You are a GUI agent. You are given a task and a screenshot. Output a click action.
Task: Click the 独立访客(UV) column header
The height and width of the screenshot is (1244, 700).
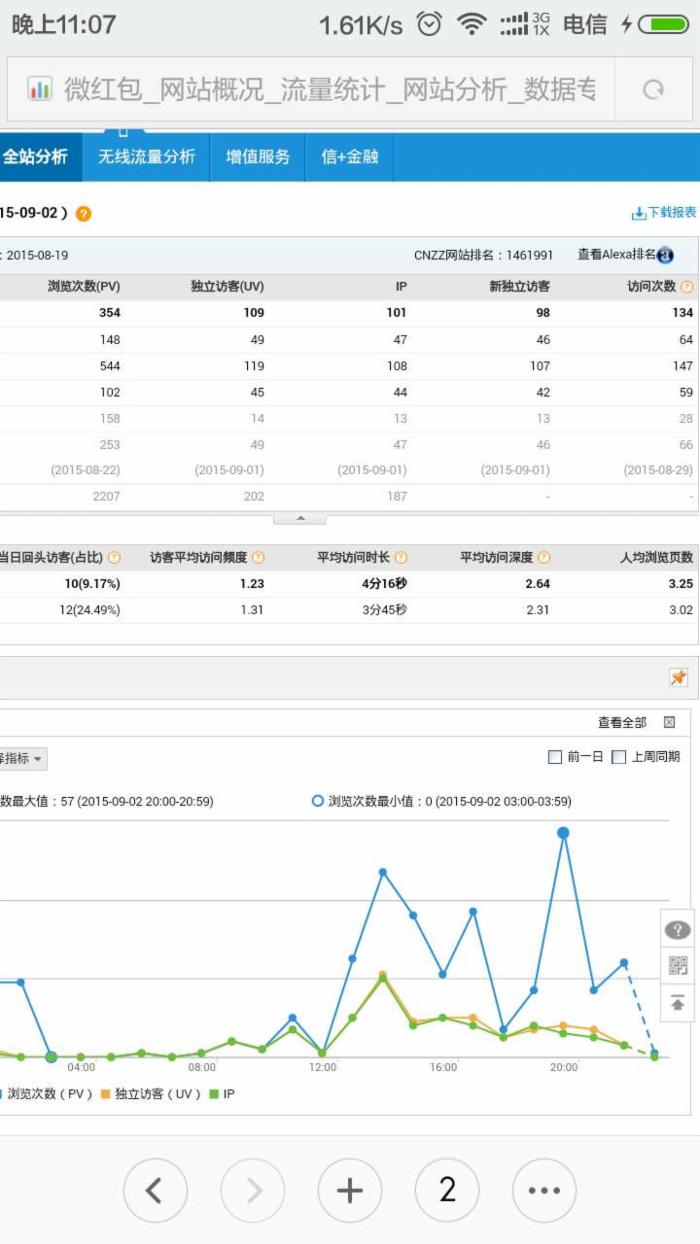[228, 287]
